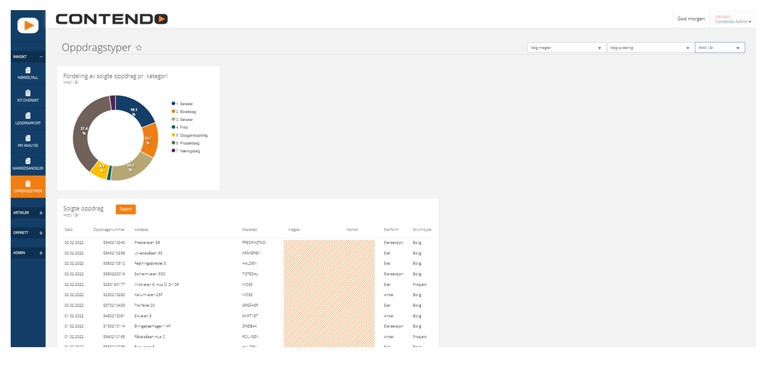Viewport: 772px width, 365px height.
Task: Toggle the Prosjektsalg legend entry in chart
Action: click(x=186, y=143)
